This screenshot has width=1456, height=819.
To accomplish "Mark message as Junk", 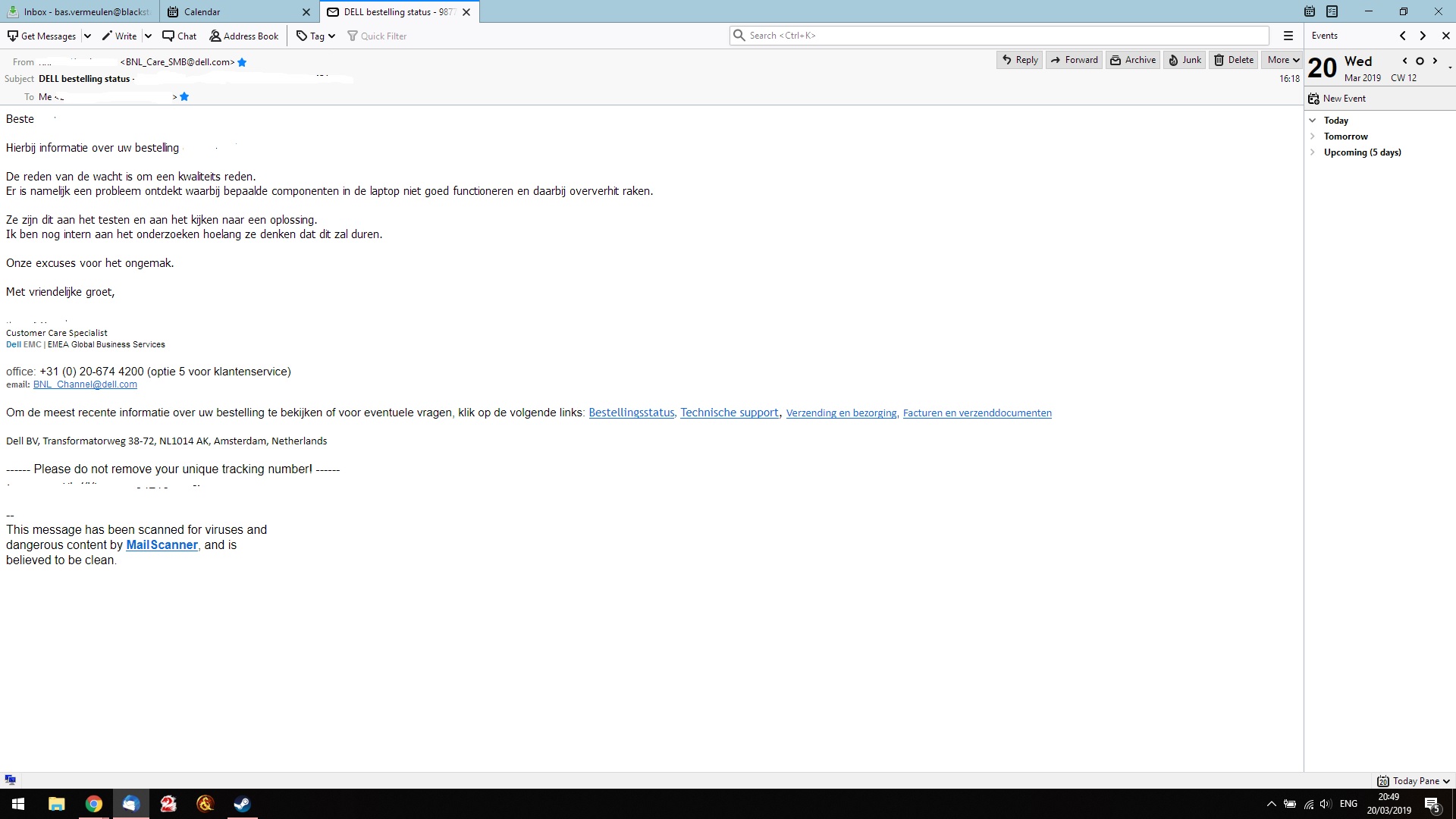I will click(1185, 60).
